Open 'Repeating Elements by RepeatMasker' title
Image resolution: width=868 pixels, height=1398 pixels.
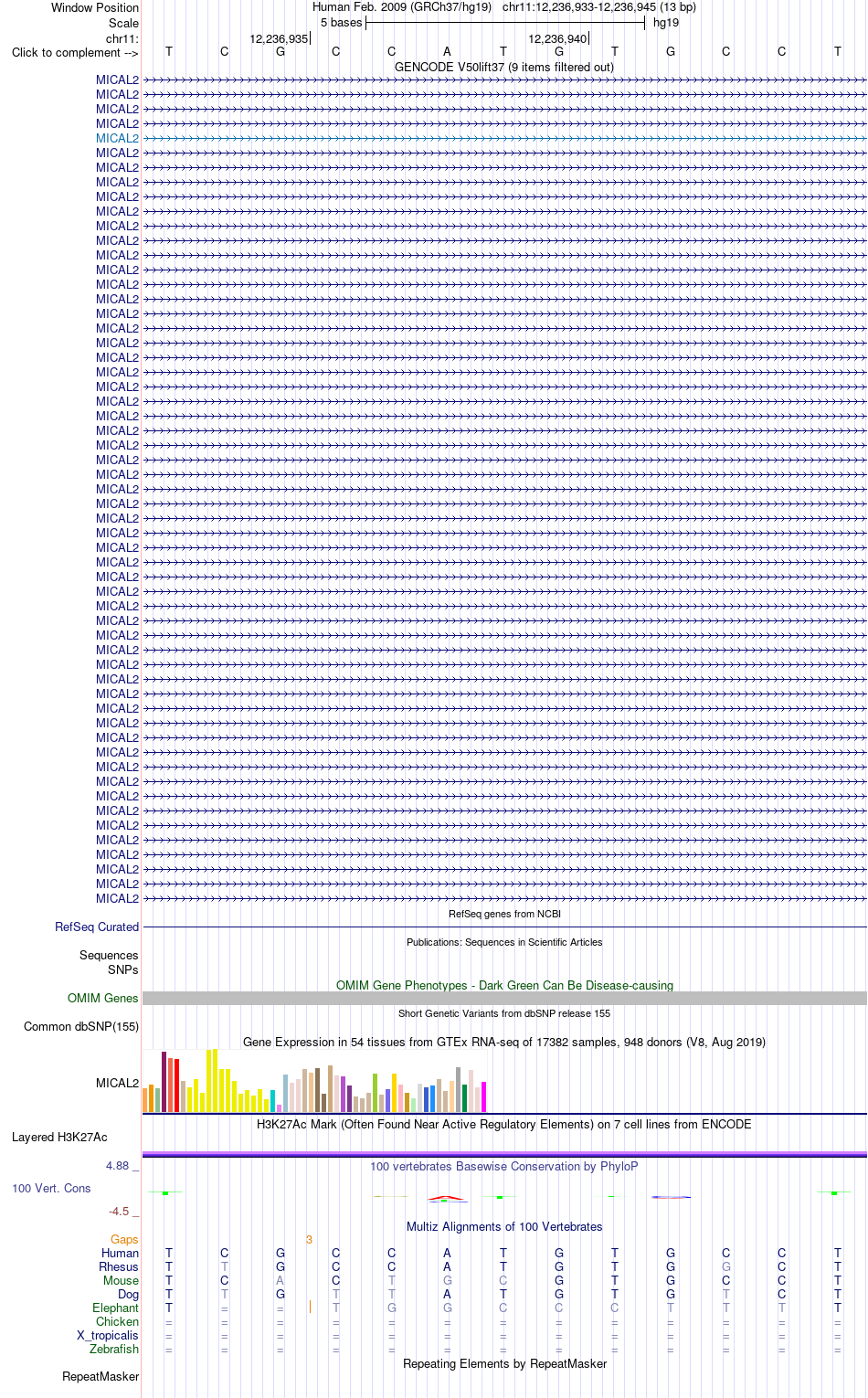[504, 1363]
